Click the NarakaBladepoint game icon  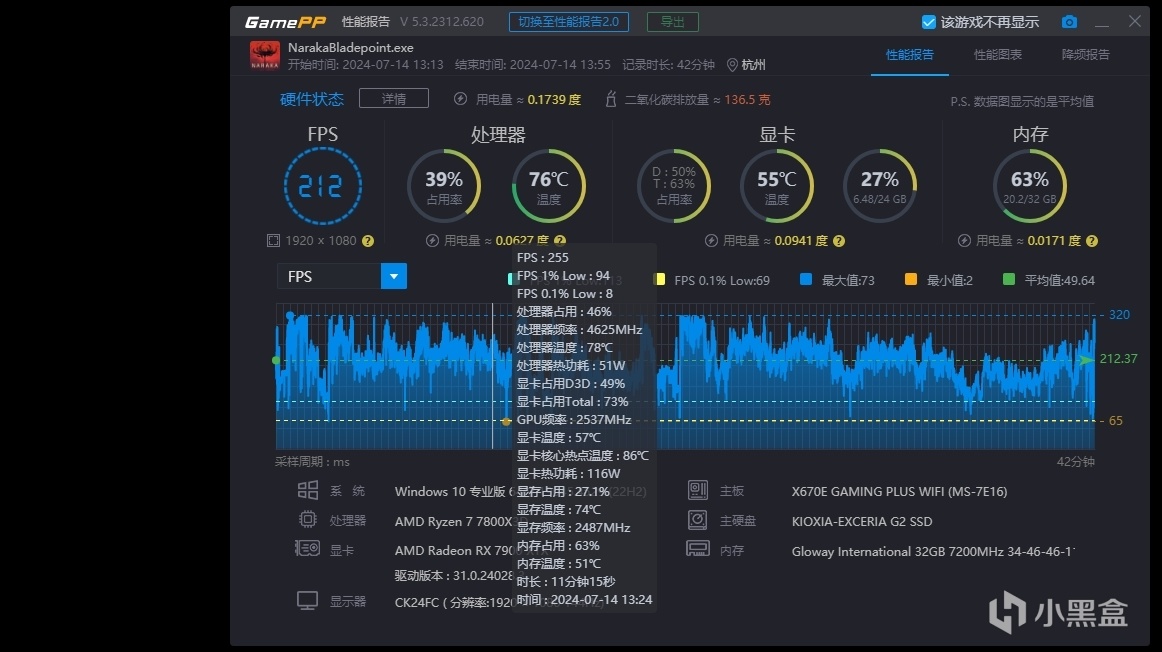click(x=265, y=56)
